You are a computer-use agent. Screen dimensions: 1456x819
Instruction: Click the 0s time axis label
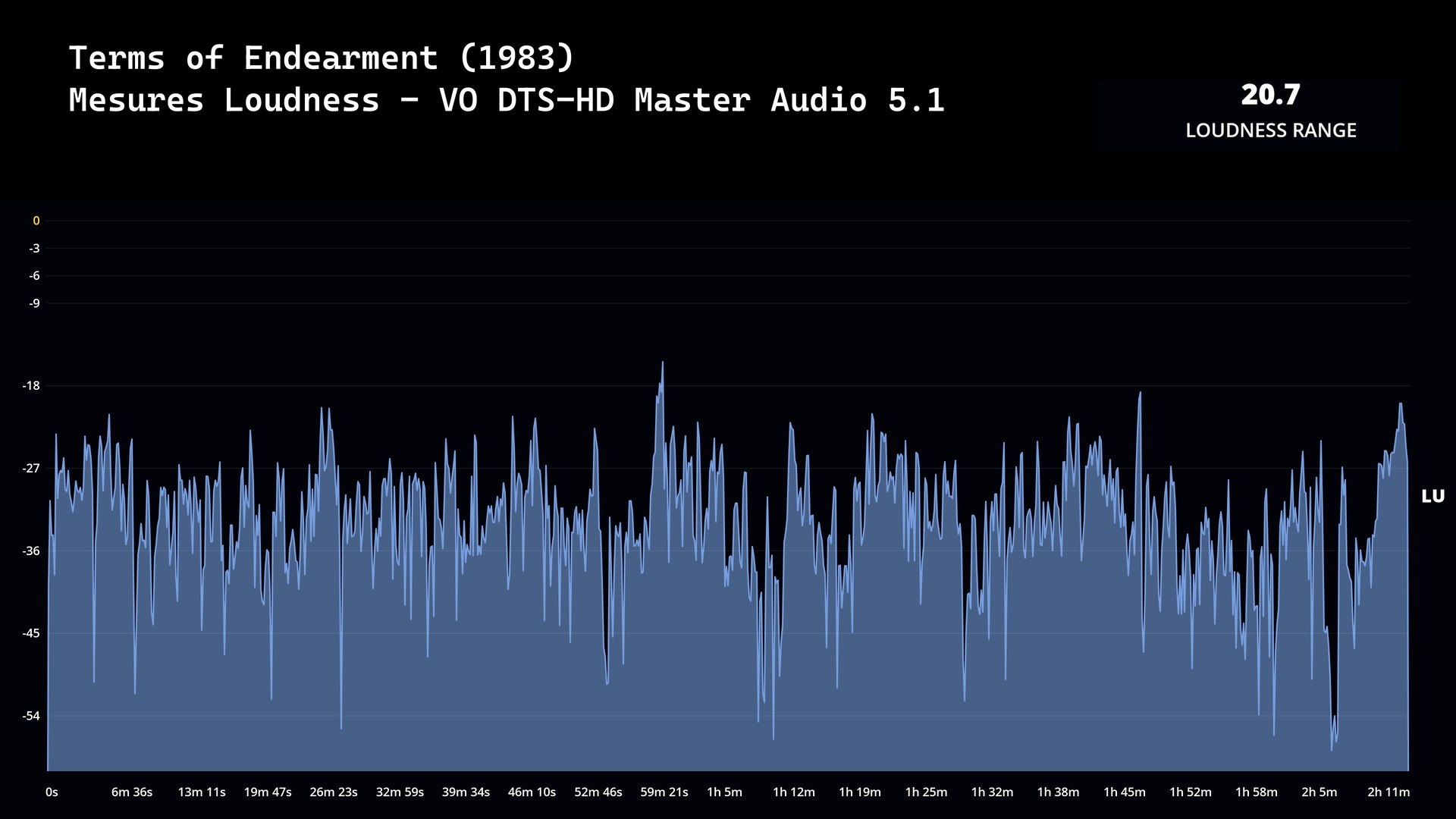52,792
